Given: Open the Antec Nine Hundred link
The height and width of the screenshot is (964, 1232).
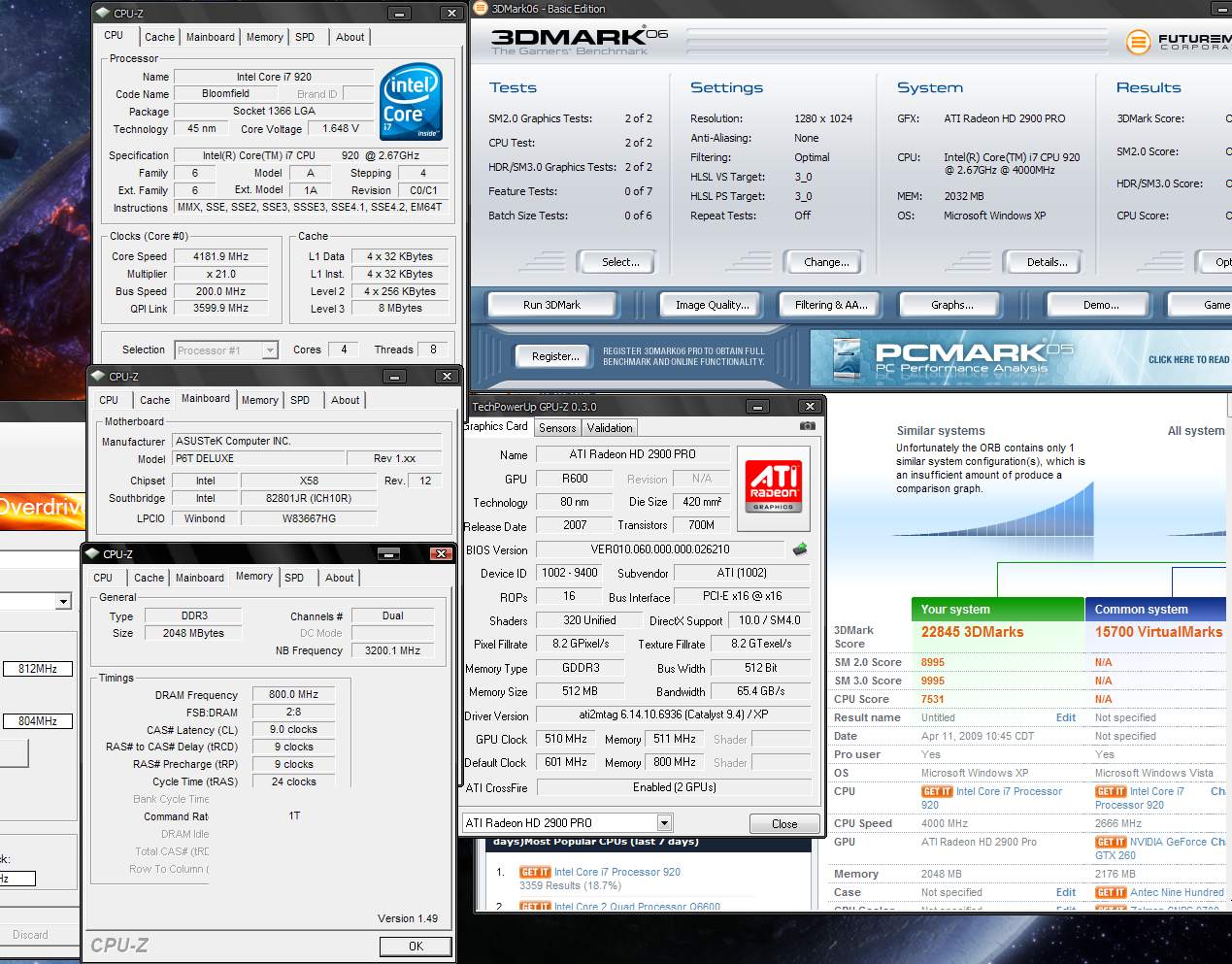Looking at the screenshot, I should [1177, 892].
